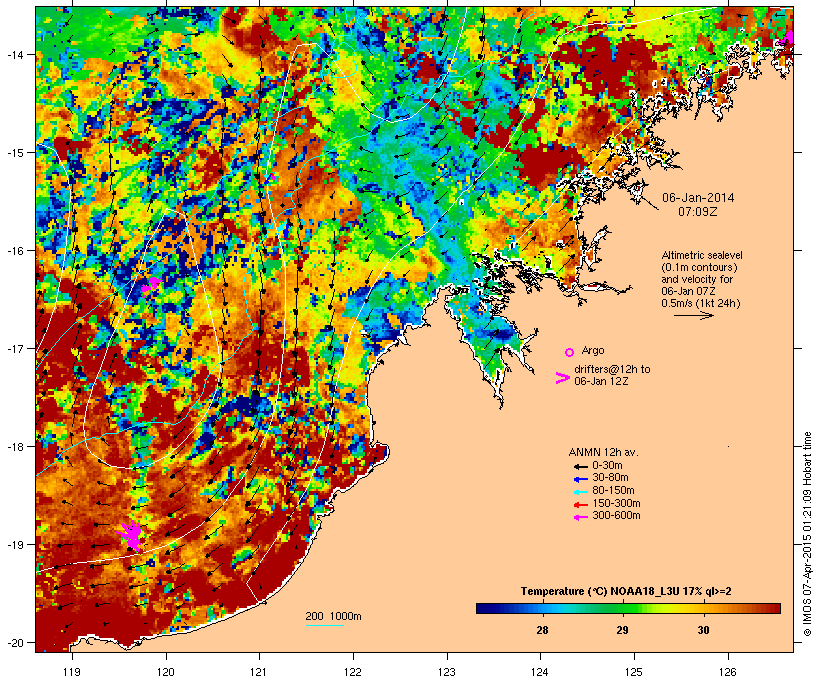Click the magenta drifter marker near 16.4S 120E

pyautogui.click(x=150, y=285)
